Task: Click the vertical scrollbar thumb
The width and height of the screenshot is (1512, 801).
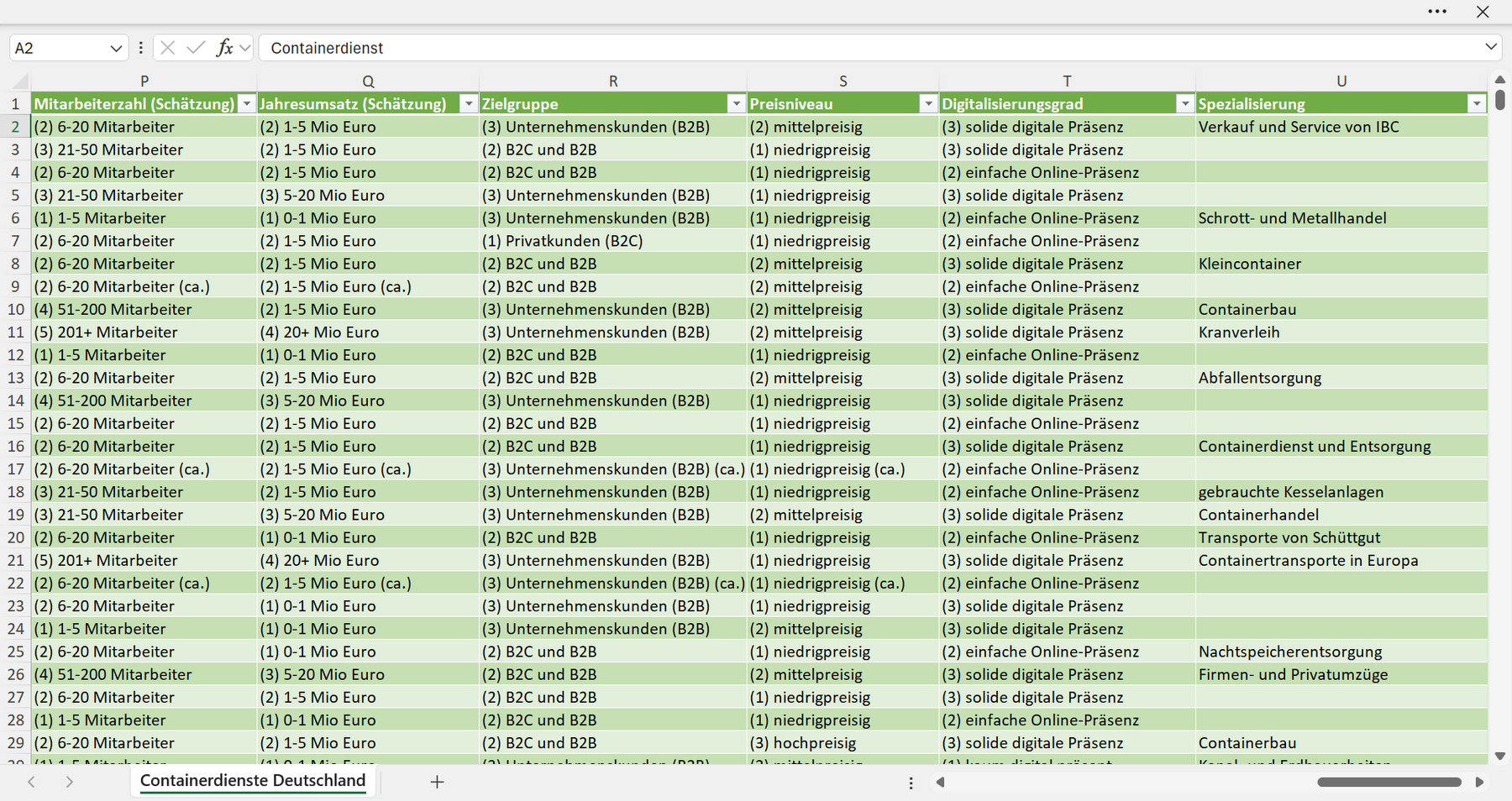Action: tap(1500, 101)
